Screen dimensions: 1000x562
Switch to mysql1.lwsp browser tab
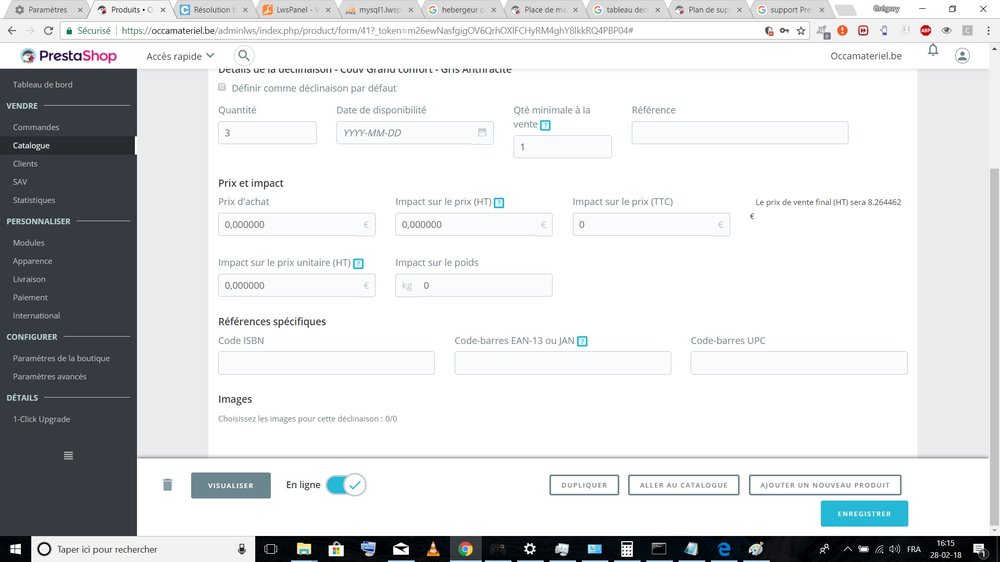pyautogui.click(x=380, y=10)
